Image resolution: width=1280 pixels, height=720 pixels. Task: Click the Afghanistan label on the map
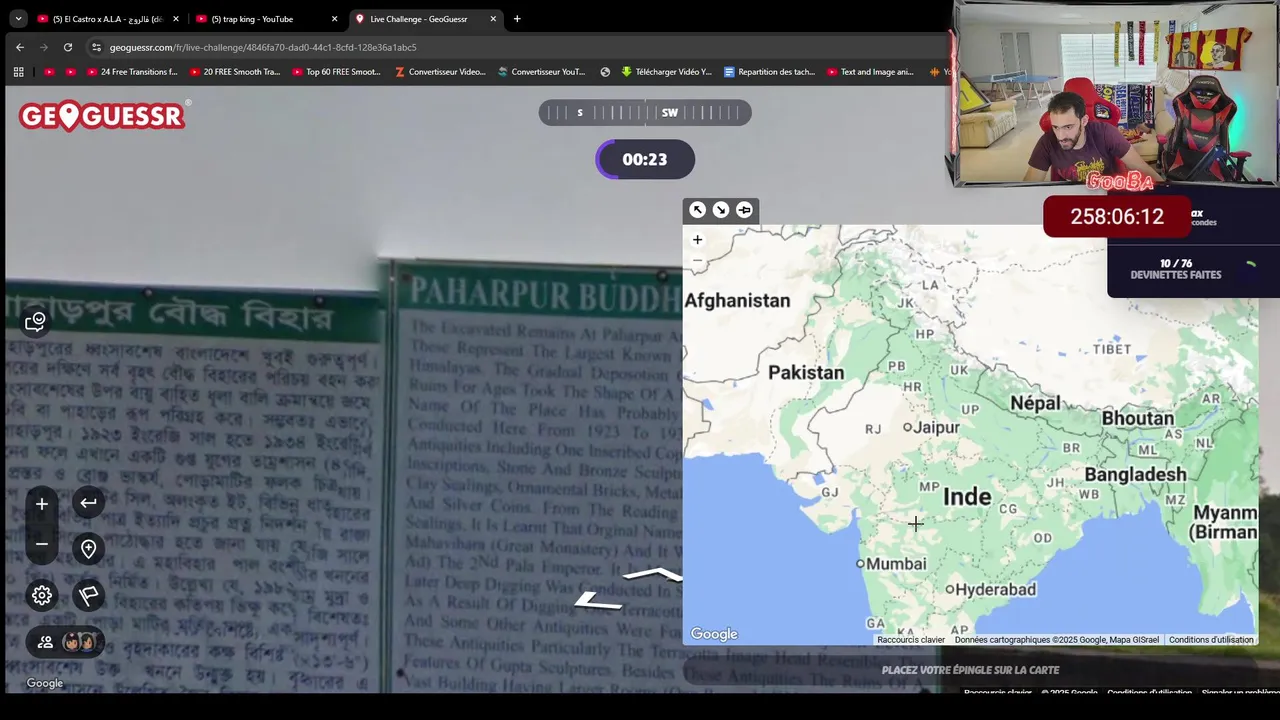(737, 300)
